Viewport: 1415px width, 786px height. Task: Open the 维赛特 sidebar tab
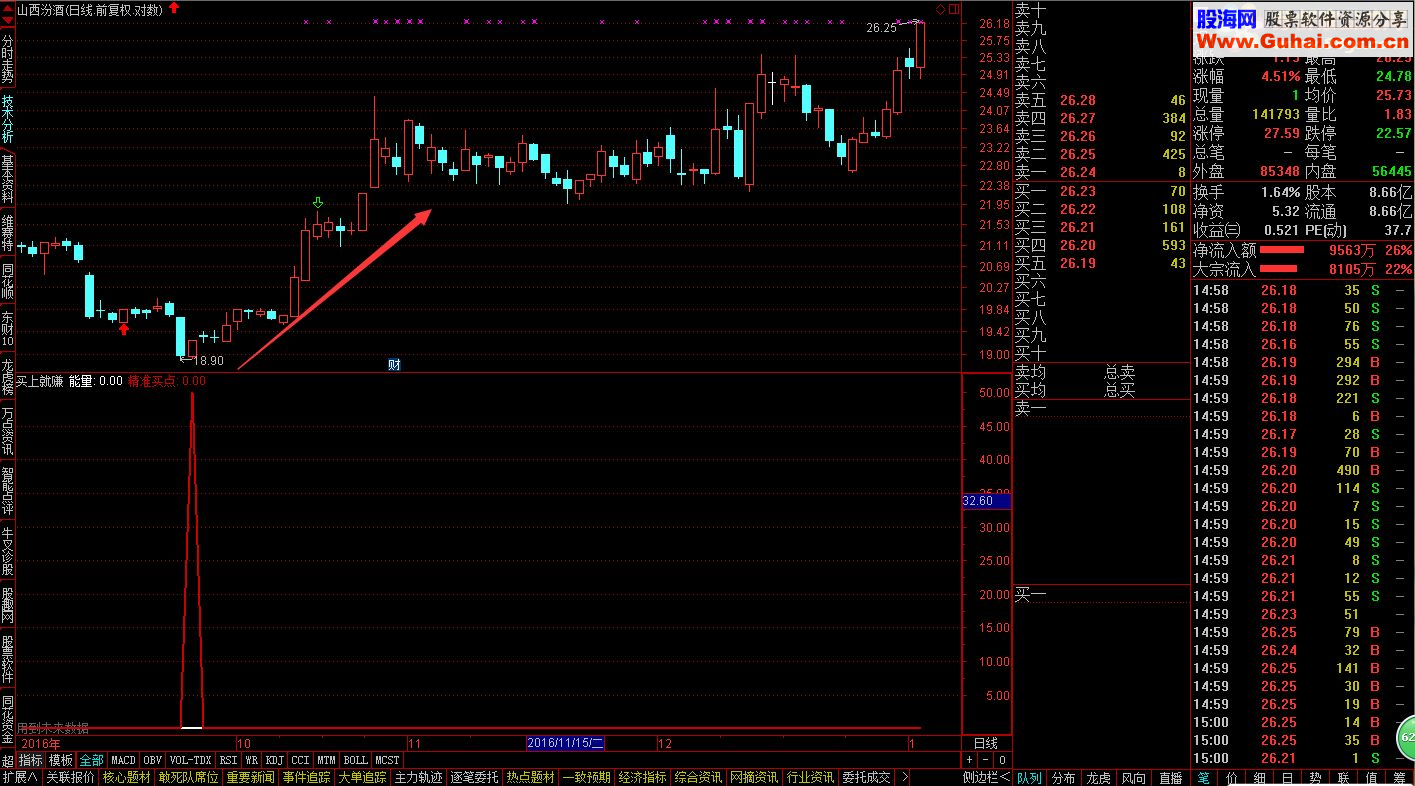pos(8,232)
